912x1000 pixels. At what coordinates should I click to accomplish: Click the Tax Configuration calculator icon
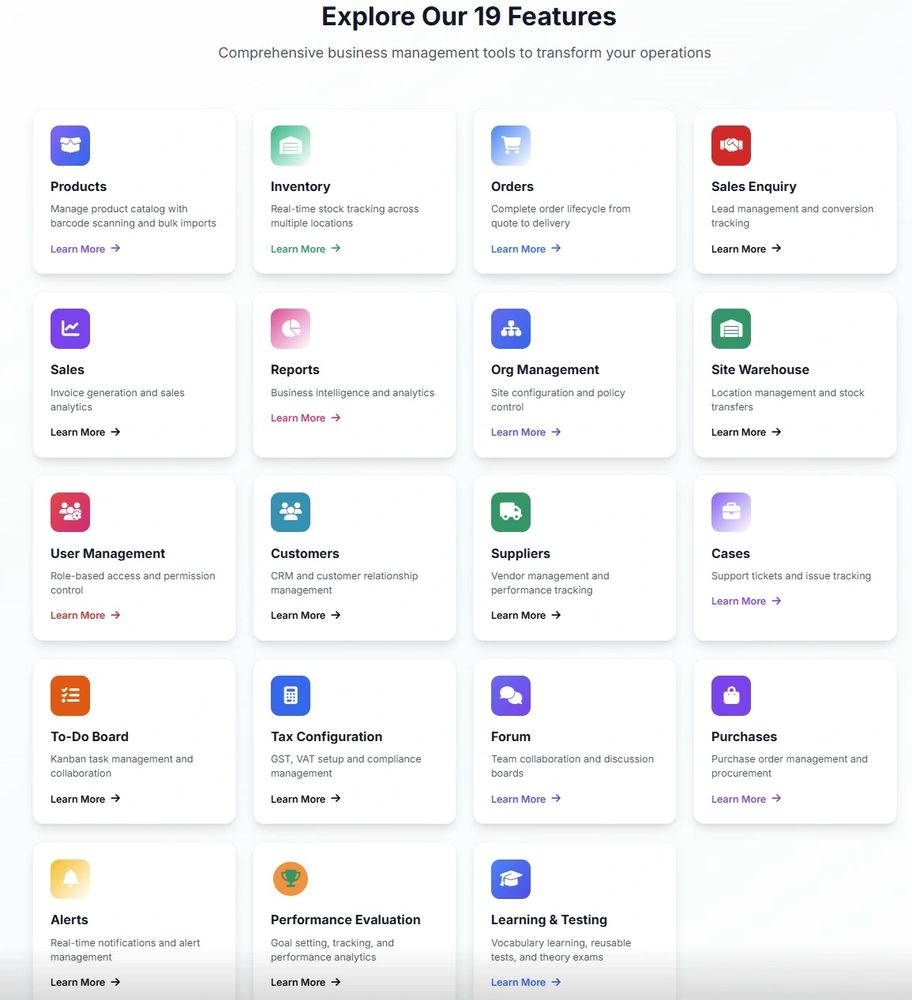290,696
